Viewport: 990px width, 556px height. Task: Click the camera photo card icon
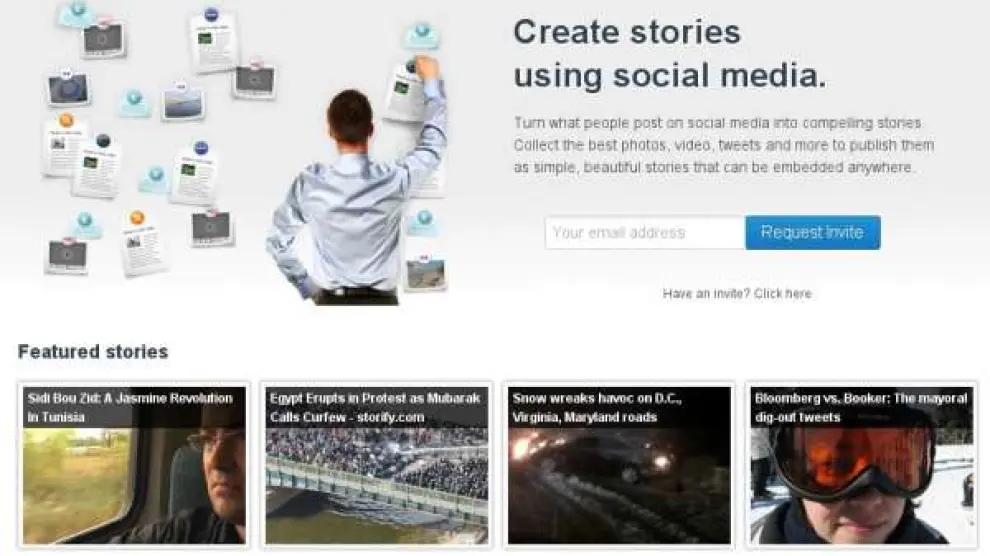(x=69, y=88)
